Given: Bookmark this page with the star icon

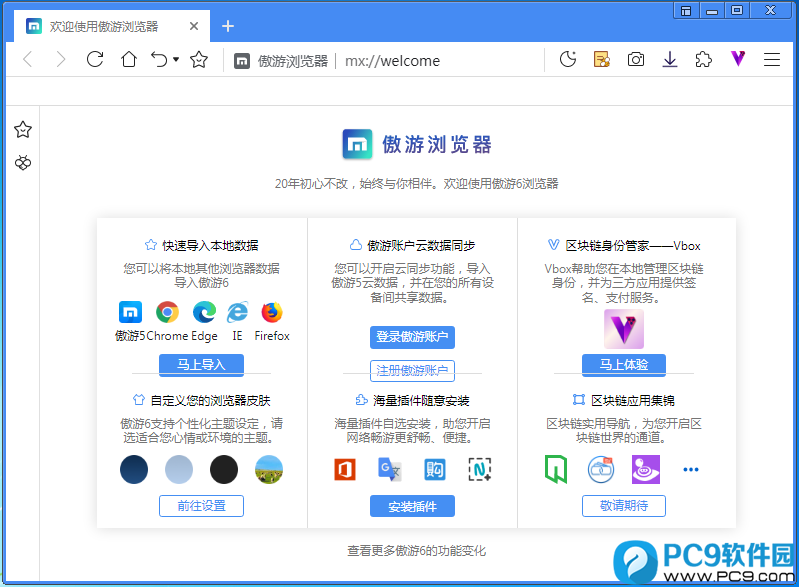Looking at the screenshot, I should 199,60.
